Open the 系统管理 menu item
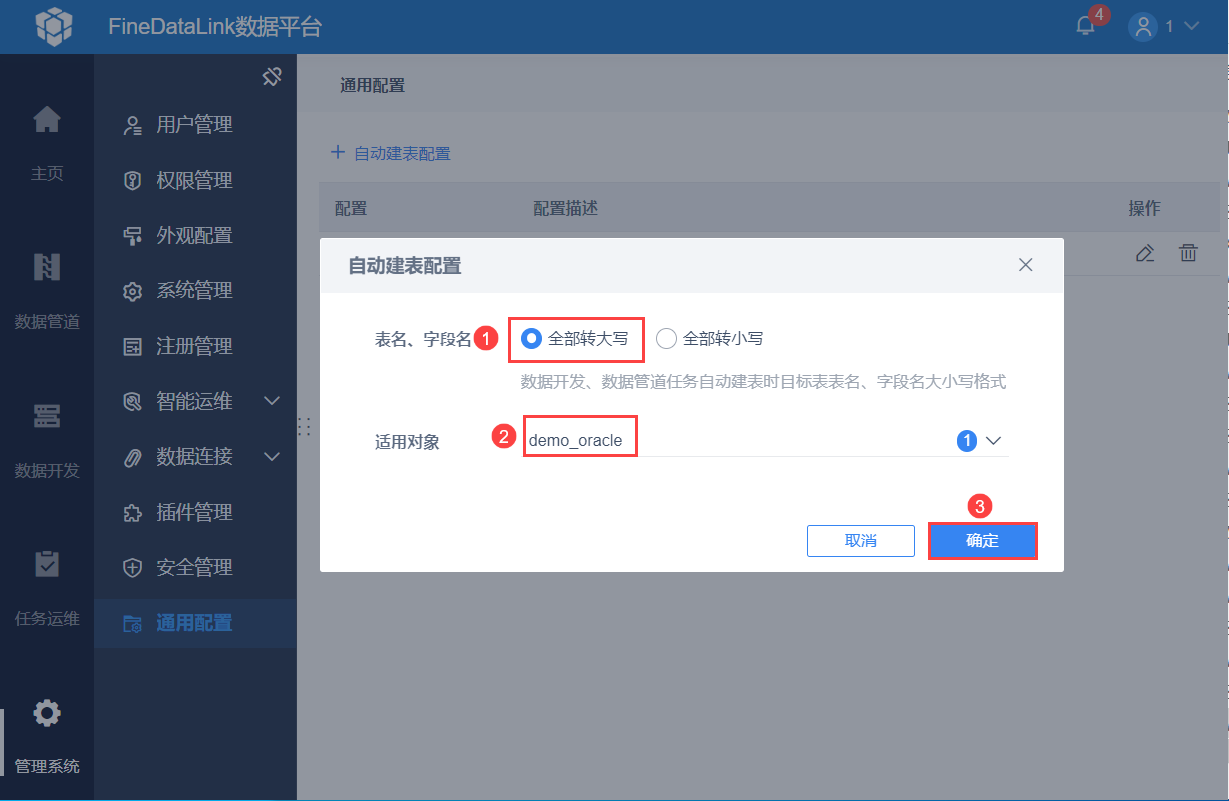 click(x=195, y=292)
